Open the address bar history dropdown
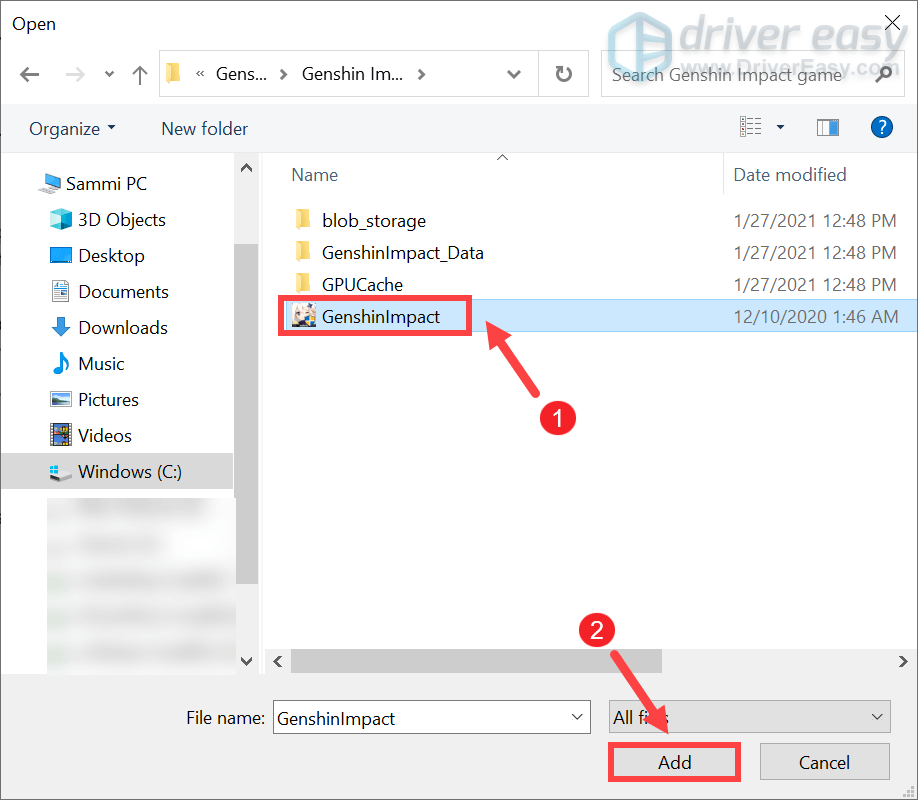Screen dimensions: 918x800 [x=513, y=74]
